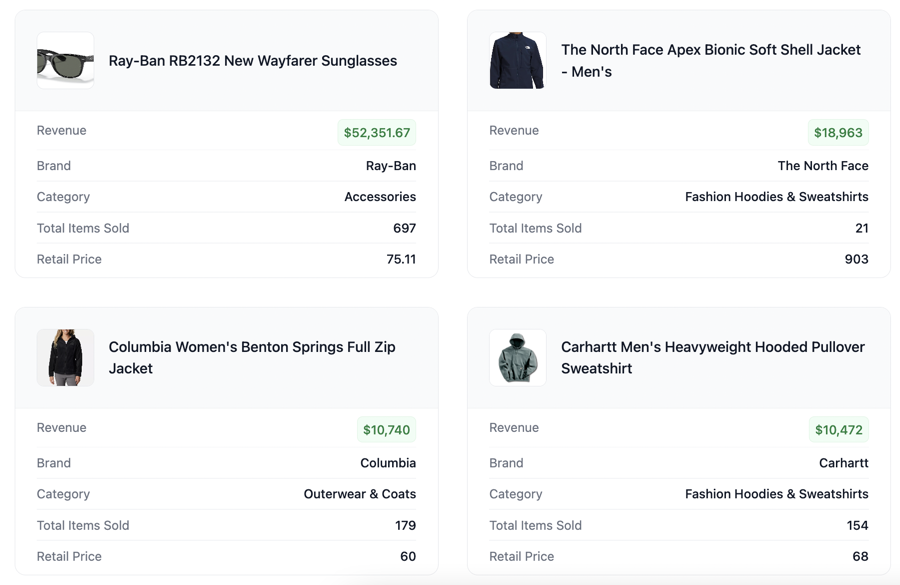Click the North Face jacket product image

(517, 61)
